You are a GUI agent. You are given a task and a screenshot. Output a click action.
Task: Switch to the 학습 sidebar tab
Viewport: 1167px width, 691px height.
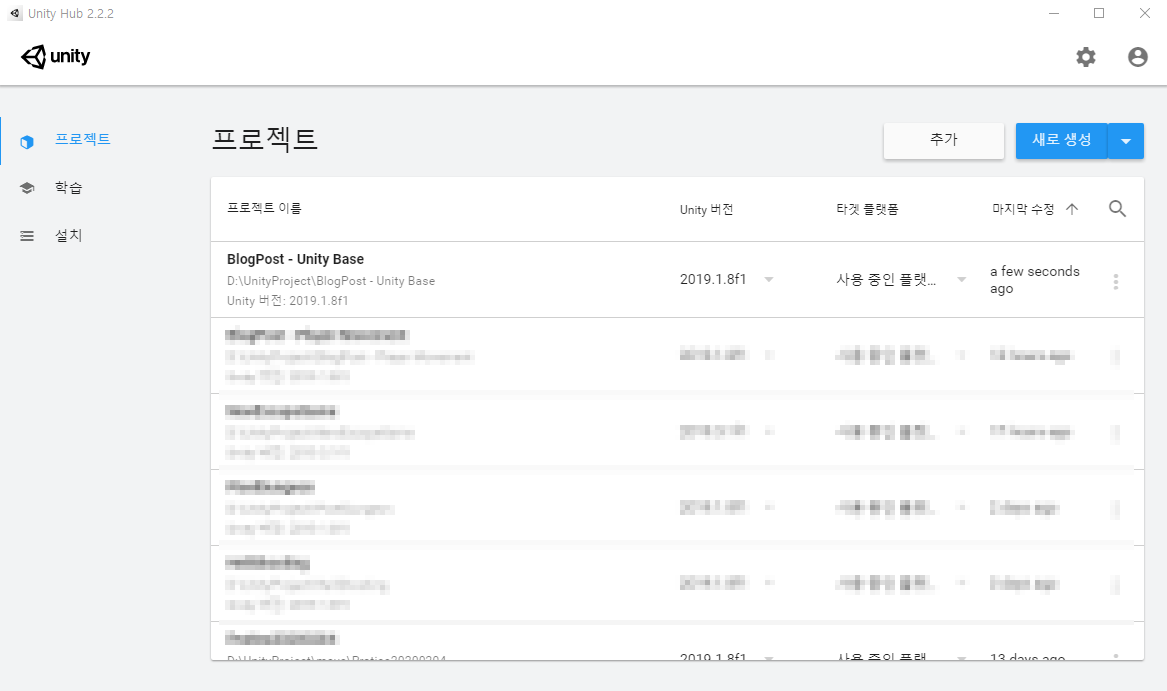68,188
